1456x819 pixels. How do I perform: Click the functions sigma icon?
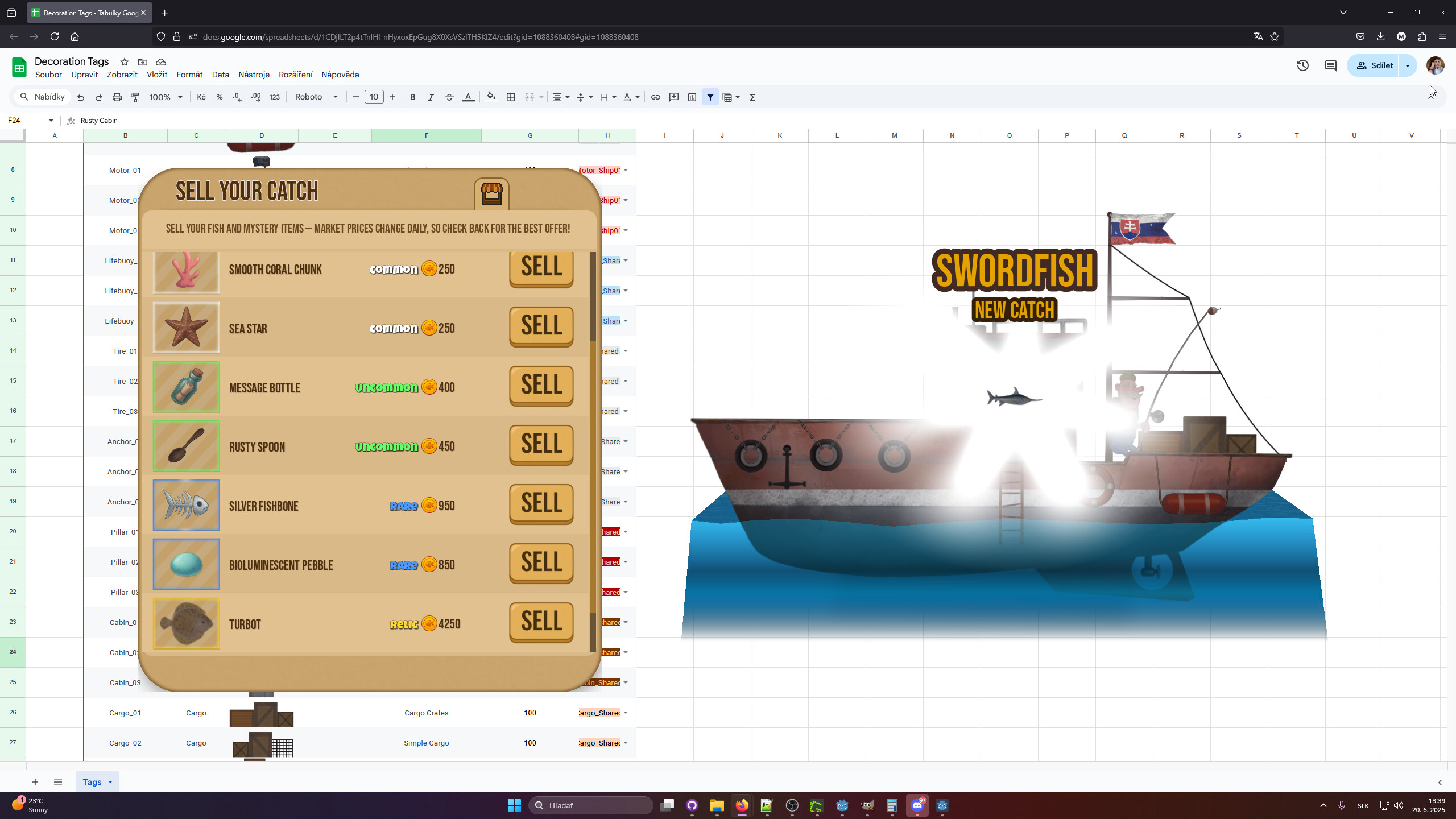(751, 97)
